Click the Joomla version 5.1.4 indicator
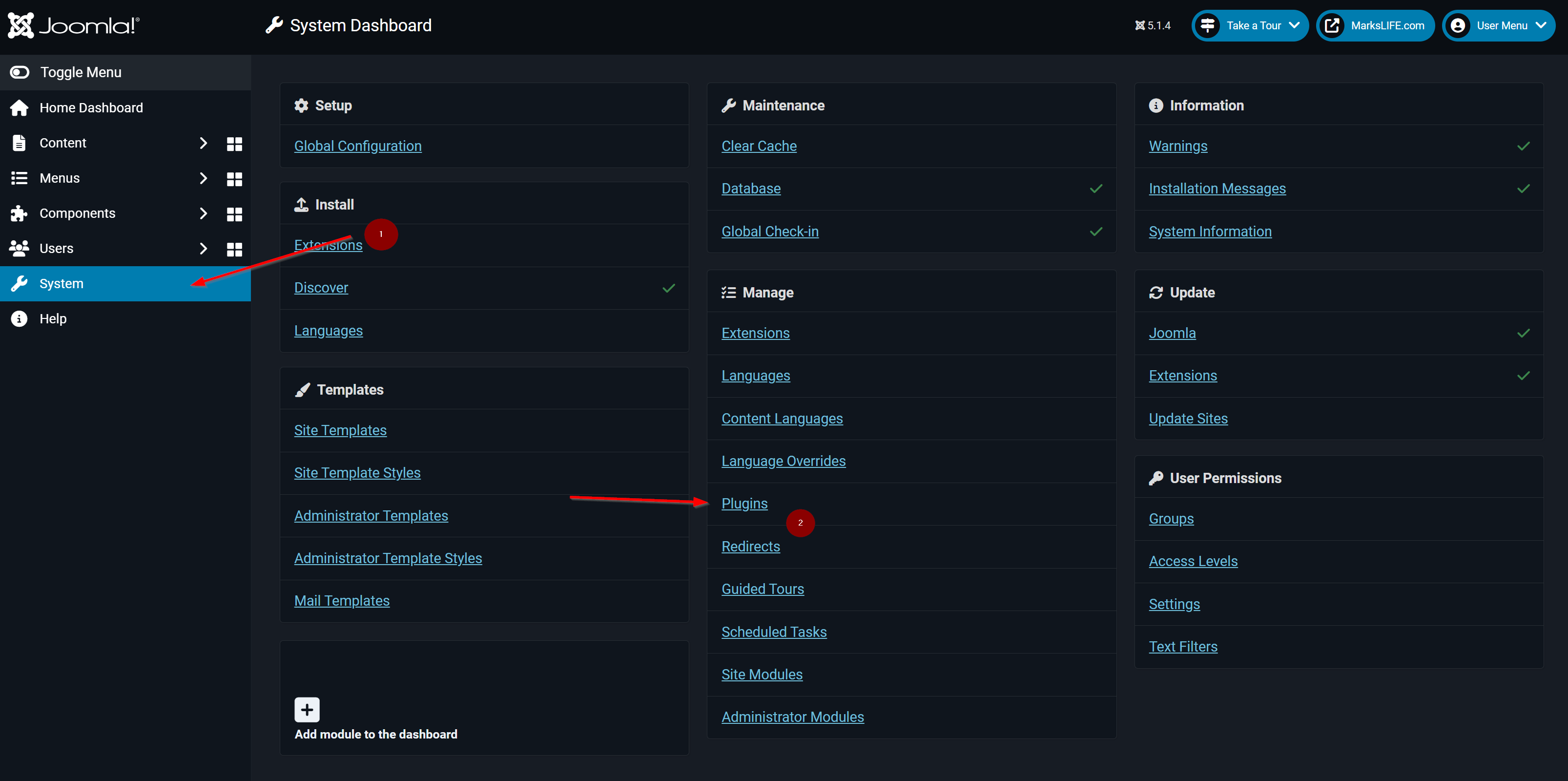This screenshot has height=781, width=1568. click(1152, 25)
